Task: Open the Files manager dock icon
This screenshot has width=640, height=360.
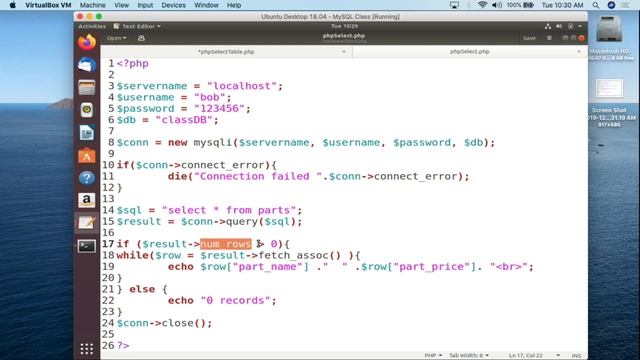Action: (87, 87)
